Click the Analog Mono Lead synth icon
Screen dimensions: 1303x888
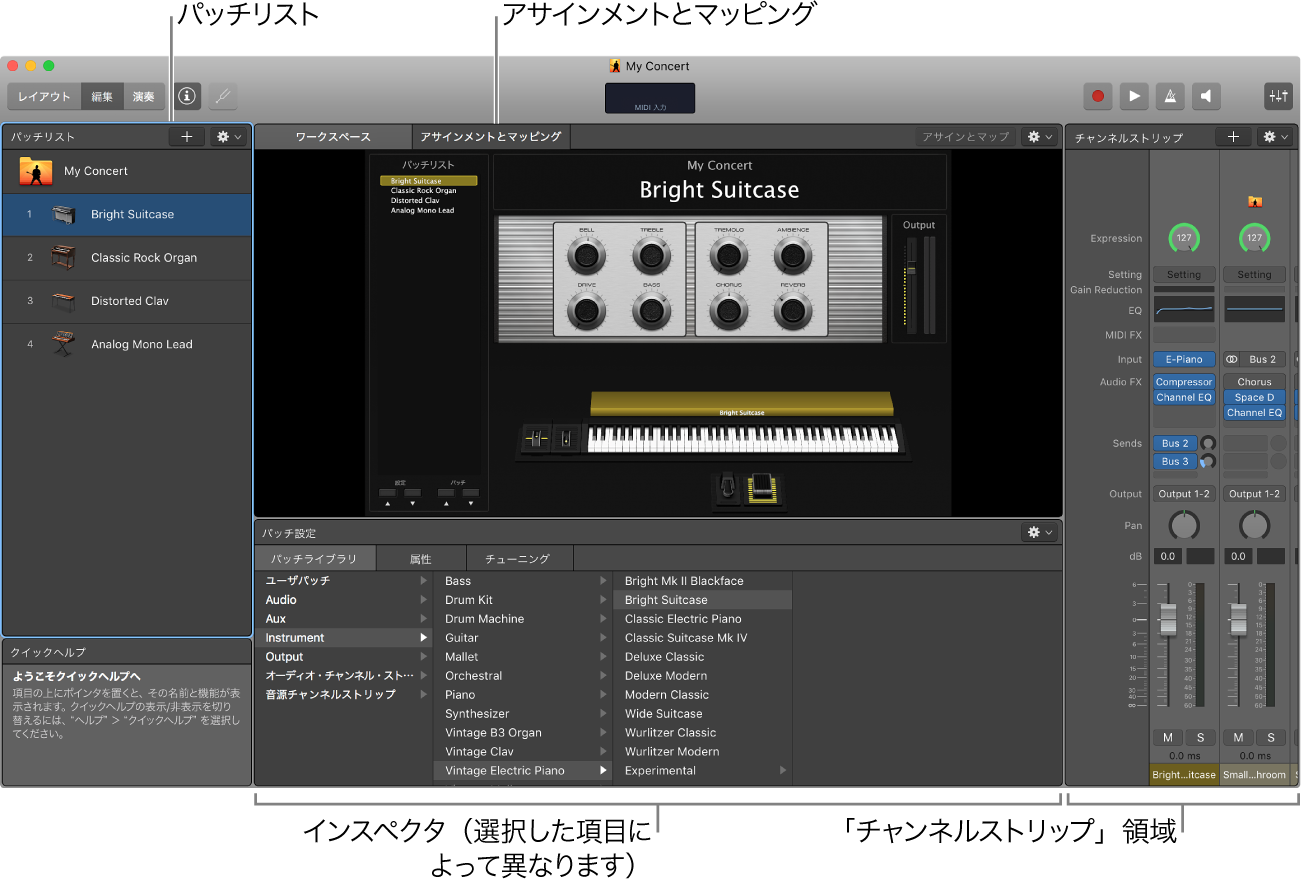(64, 344)
